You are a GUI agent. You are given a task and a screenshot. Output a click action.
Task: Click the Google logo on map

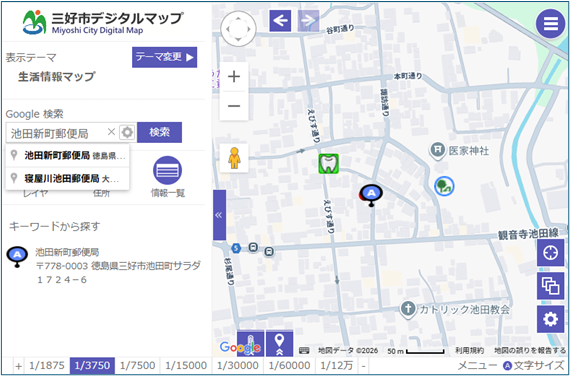240,347
